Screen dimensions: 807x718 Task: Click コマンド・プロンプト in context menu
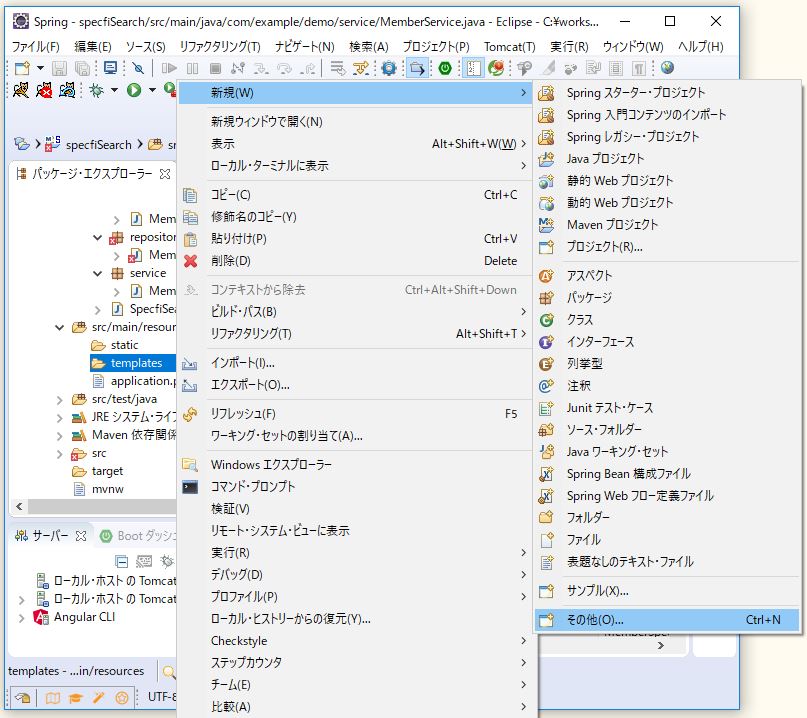coord(355,487)
